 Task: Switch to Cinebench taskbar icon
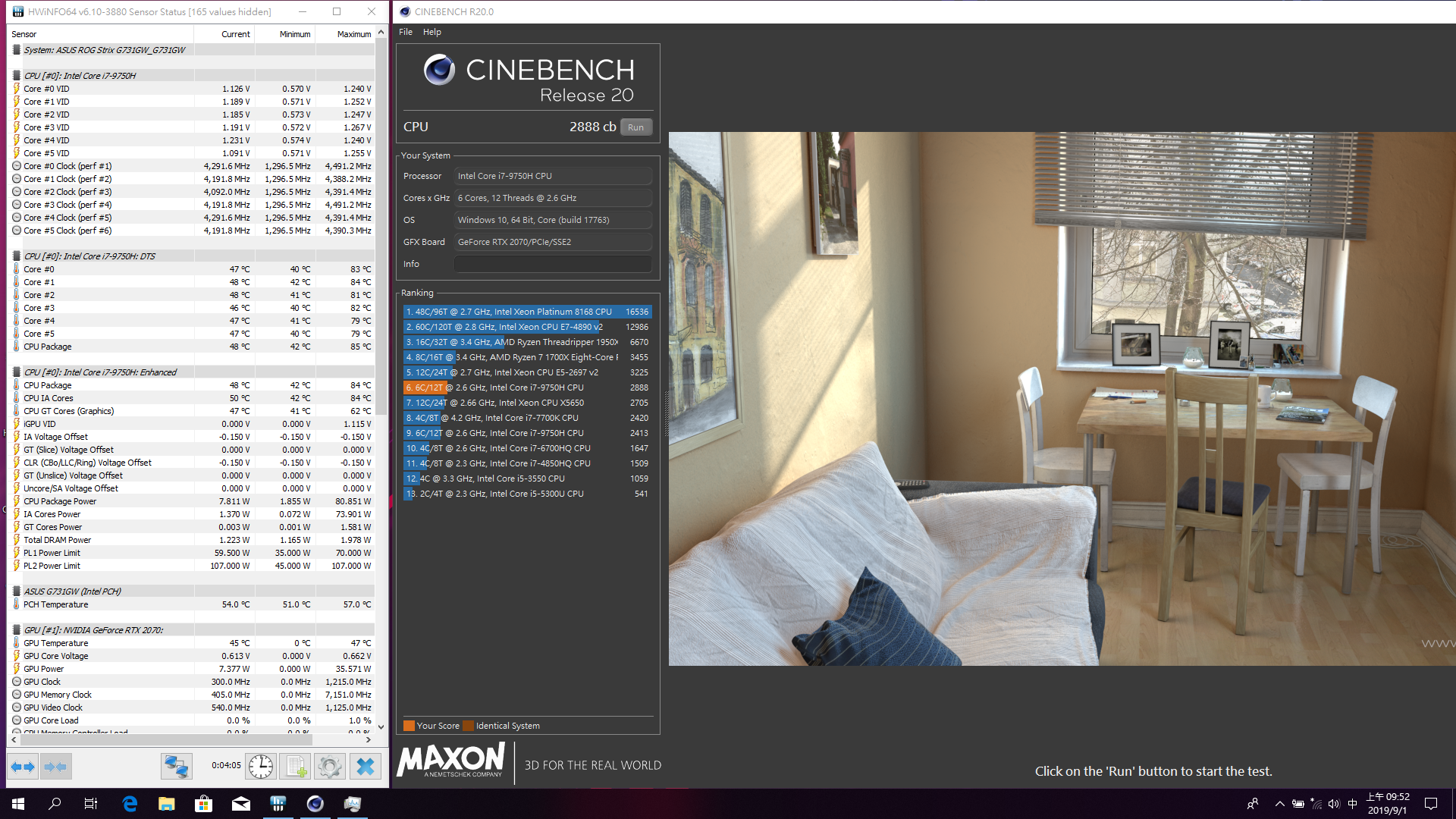315,804
